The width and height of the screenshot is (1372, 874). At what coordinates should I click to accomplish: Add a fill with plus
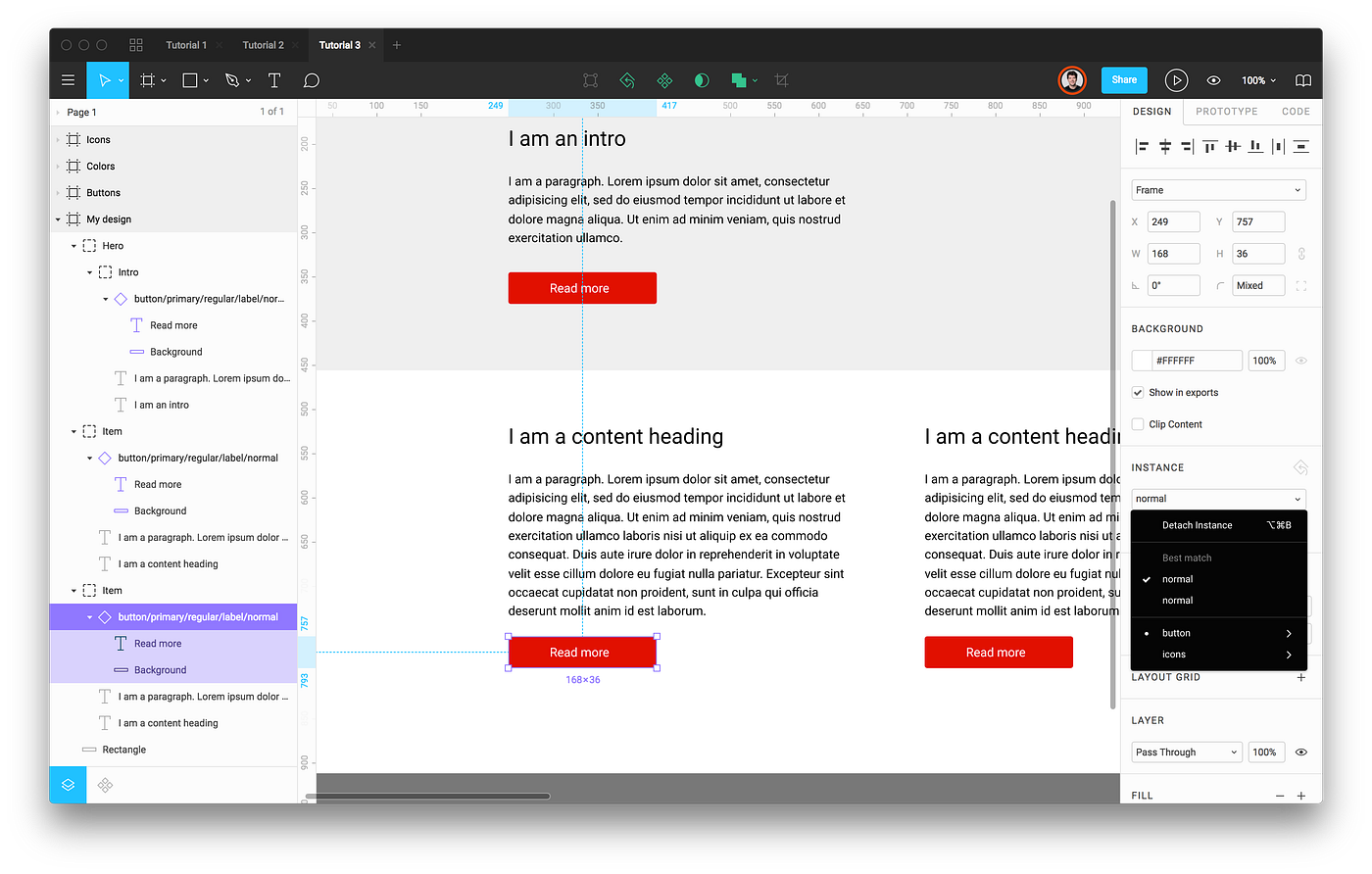(1301, 796)
